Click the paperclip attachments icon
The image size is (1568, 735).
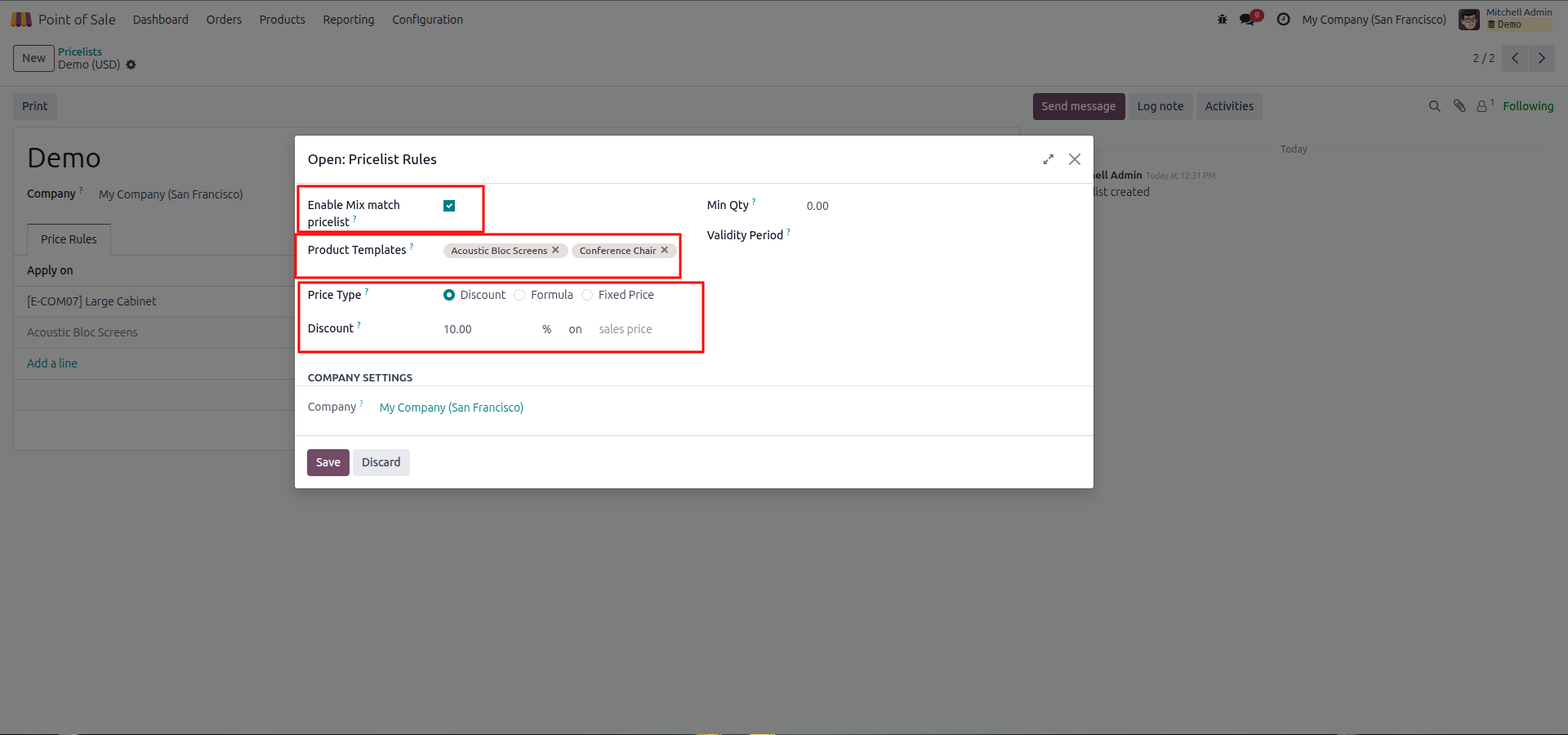pyautogui.click(x=1459, y=106)
